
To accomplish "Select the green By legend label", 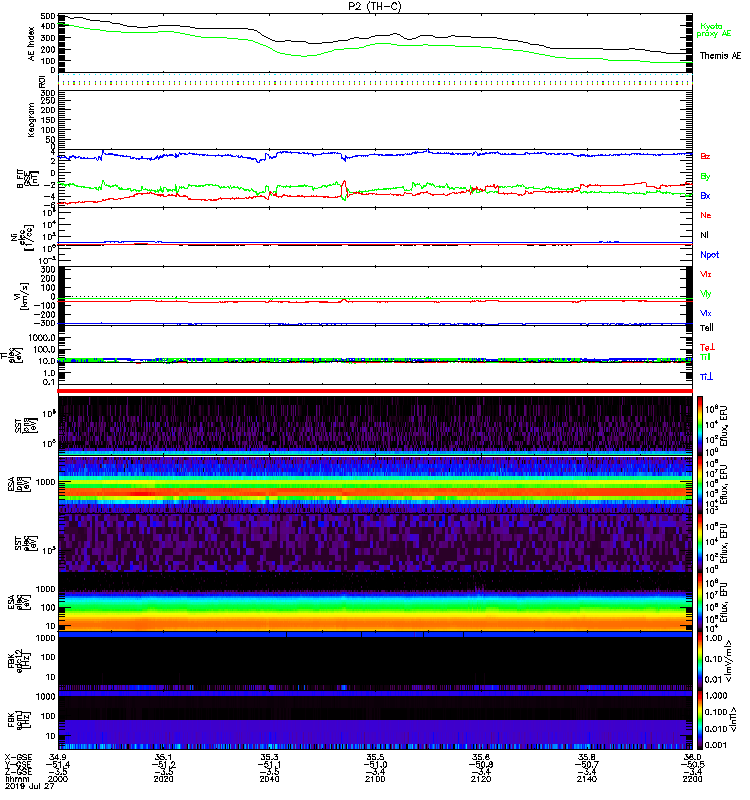I will click(x=705, y=177).
